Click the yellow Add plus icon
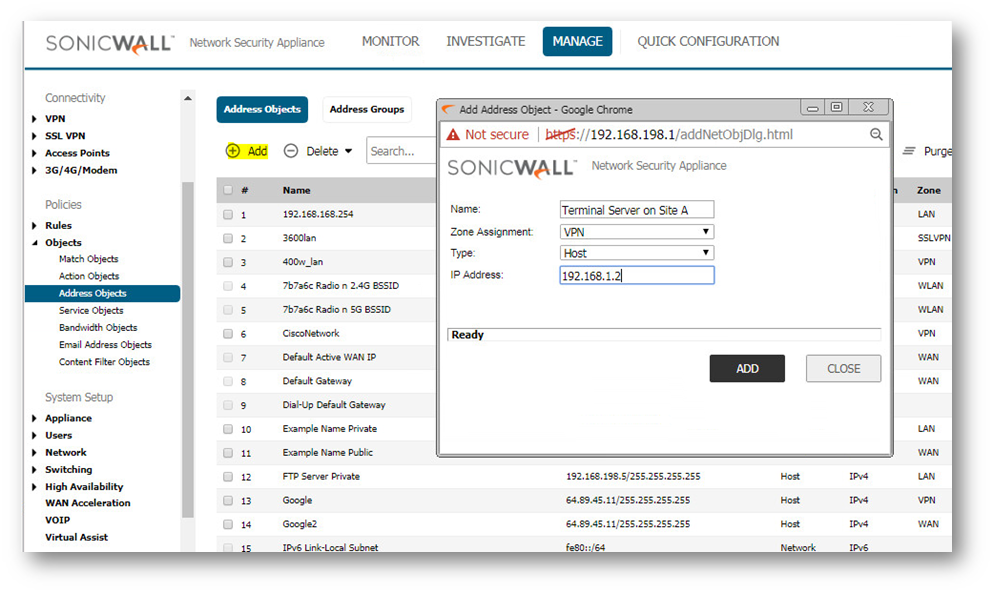 coord(233,151)
